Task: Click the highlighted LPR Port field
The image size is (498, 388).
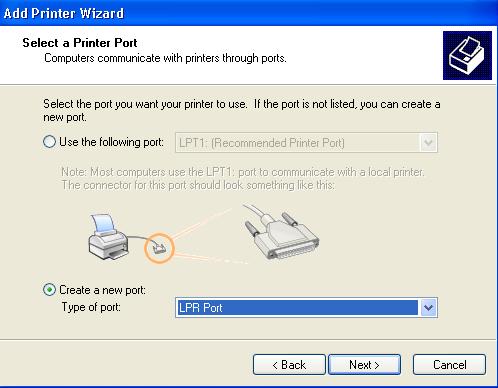Action: pos(297,307)
